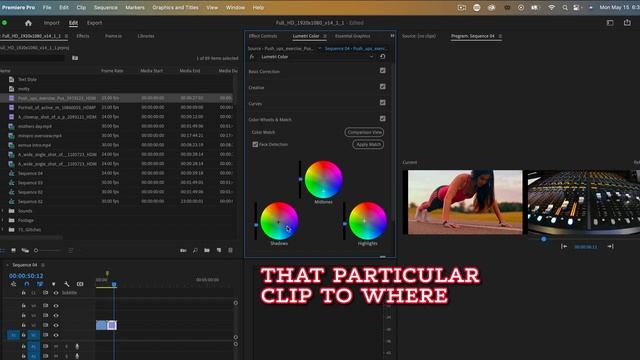Viewport: 640px width, 360px height.
Task: Open Find icon in Project panel
Action: point(195,250)
